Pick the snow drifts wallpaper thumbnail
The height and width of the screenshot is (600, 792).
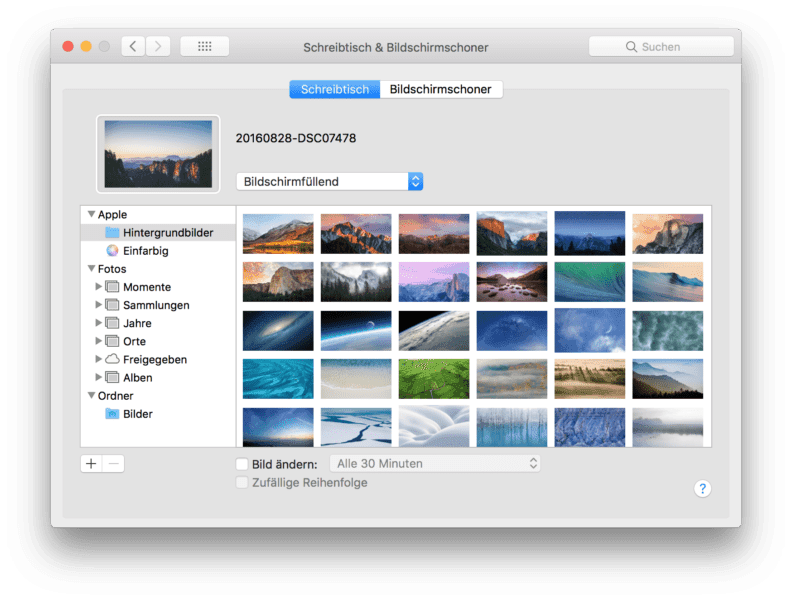click(x=433, y=427)
